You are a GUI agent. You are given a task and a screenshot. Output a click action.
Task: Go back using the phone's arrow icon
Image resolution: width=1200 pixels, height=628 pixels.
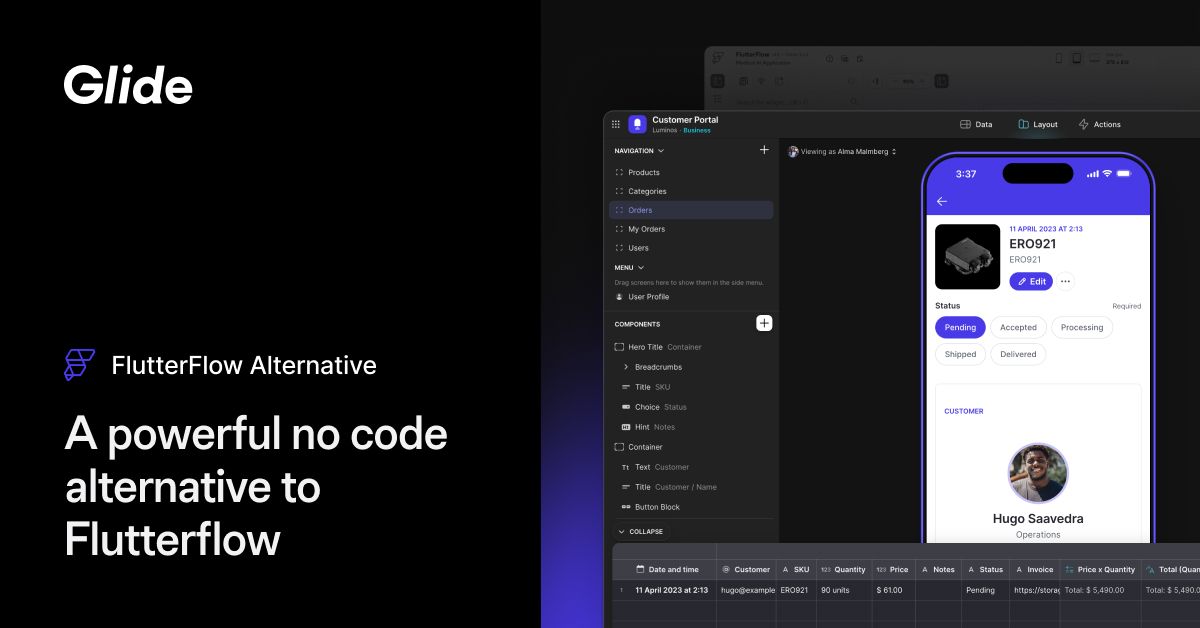click(941, 201)
